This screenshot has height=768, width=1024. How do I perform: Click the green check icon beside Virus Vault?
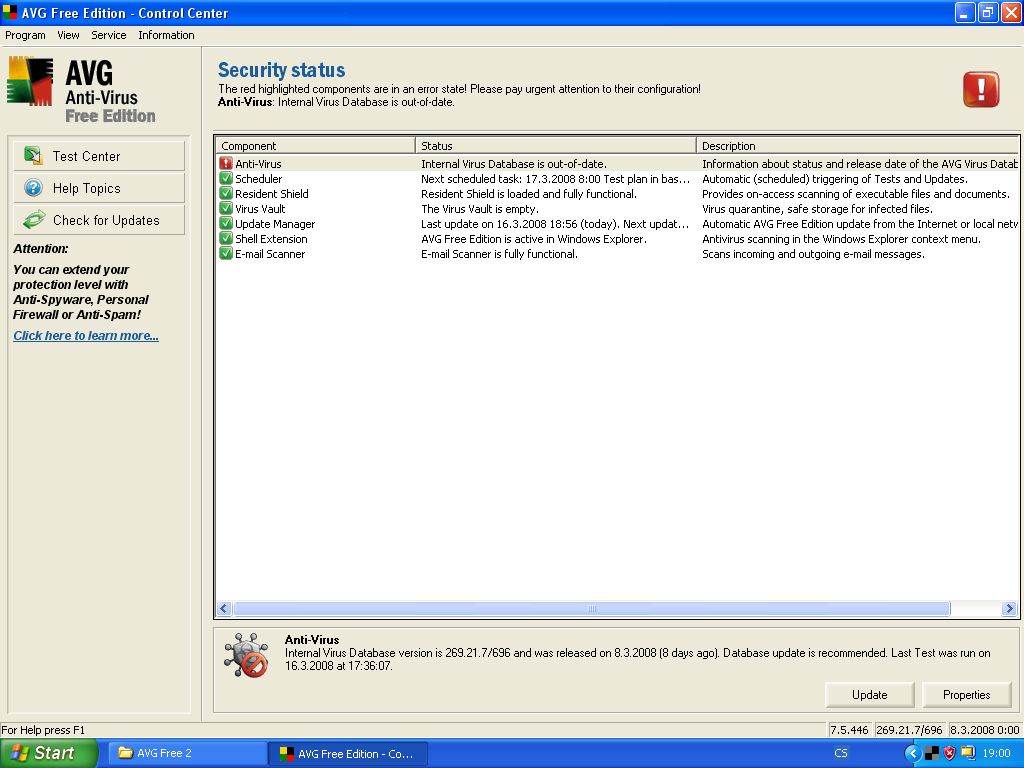coord(226,208)
